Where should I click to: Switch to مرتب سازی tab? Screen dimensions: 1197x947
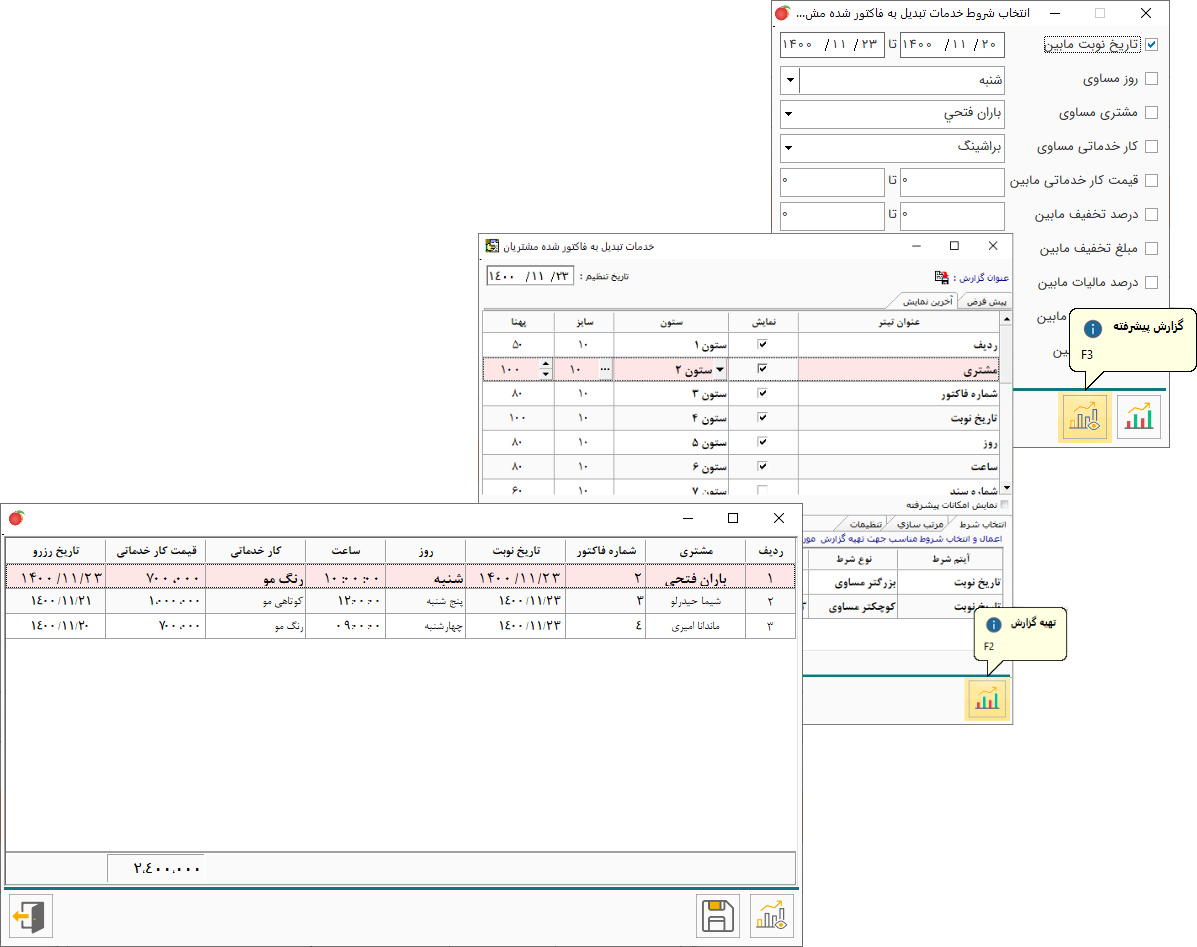point(920,524)
